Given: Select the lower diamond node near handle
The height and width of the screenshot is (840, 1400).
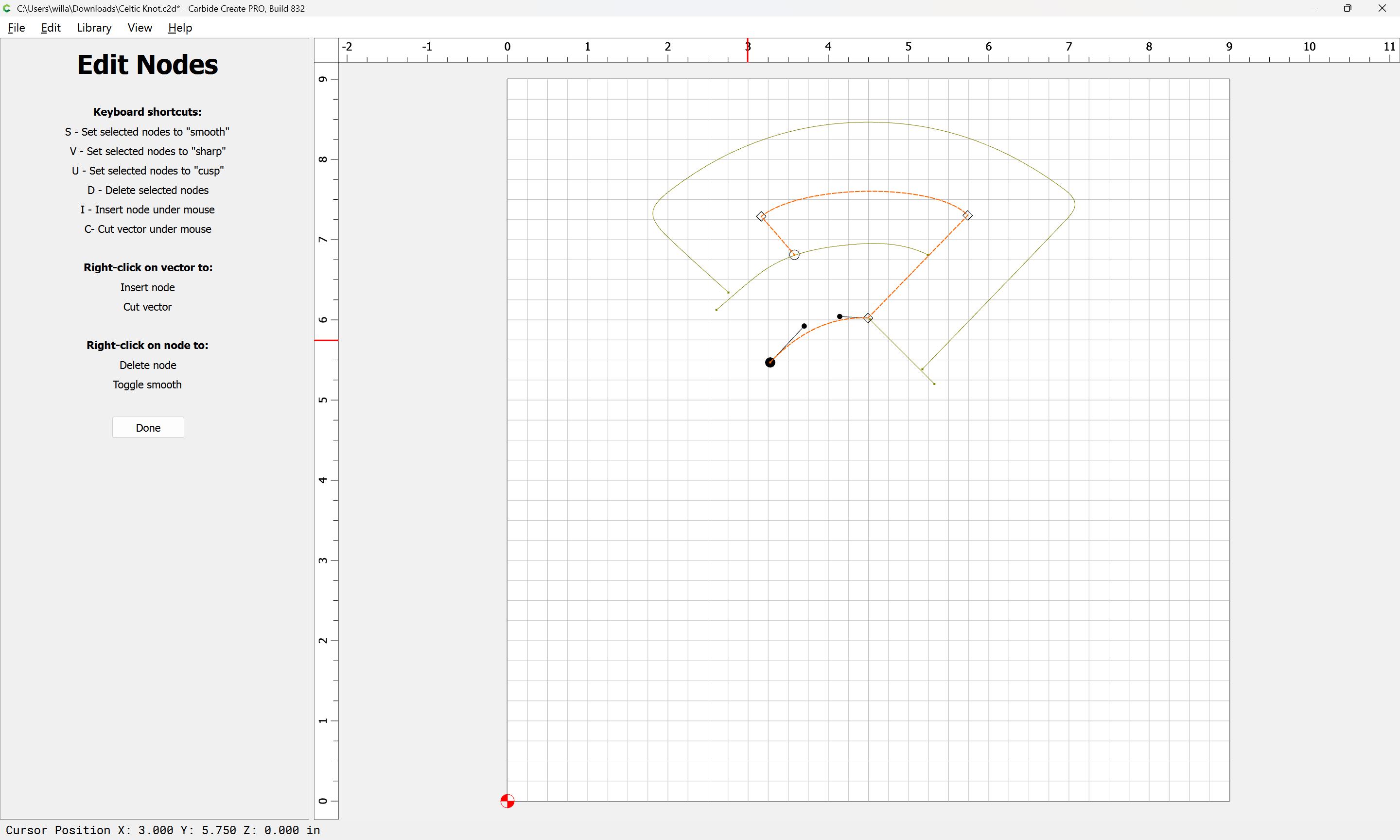Looking at the screenshot, I should pos(868,318).
